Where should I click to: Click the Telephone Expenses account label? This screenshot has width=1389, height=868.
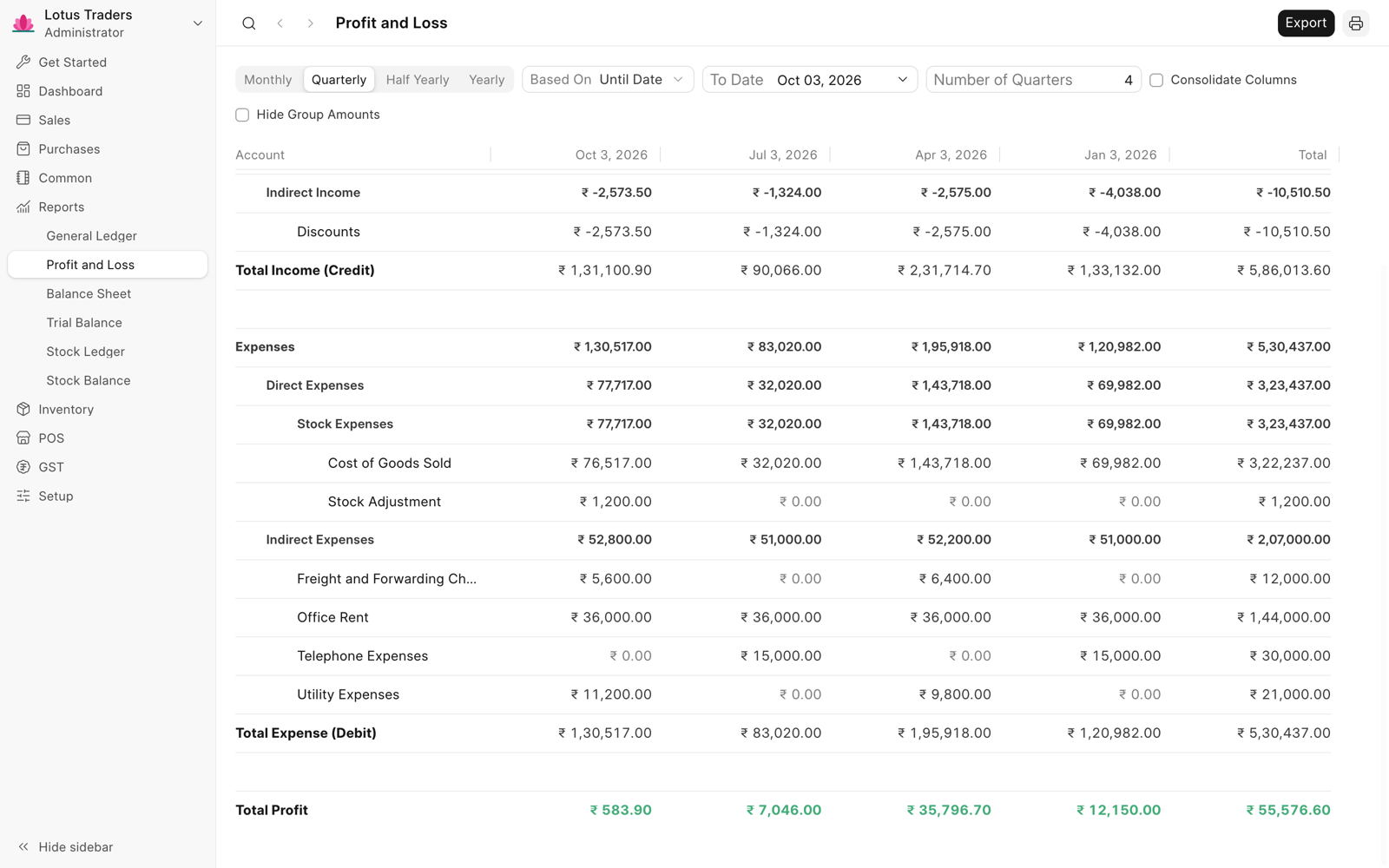362,656
